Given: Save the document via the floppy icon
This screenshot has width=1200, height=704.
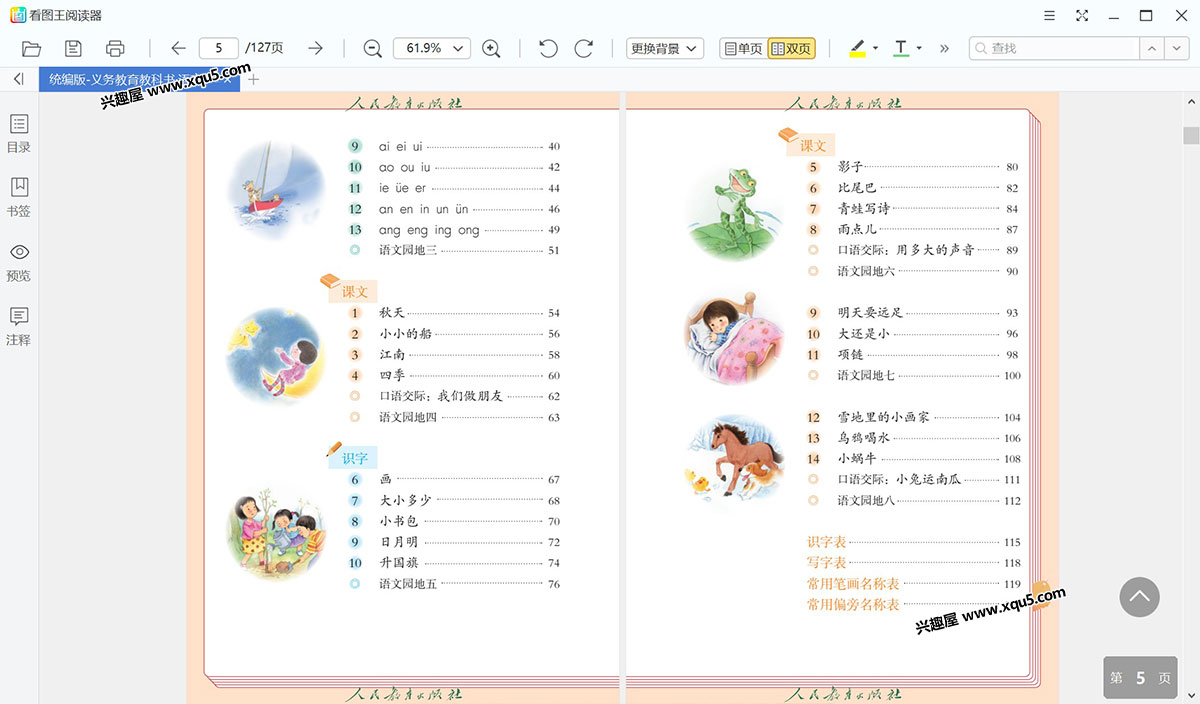Looking at the screenshot, I should (x=73, y=48).
